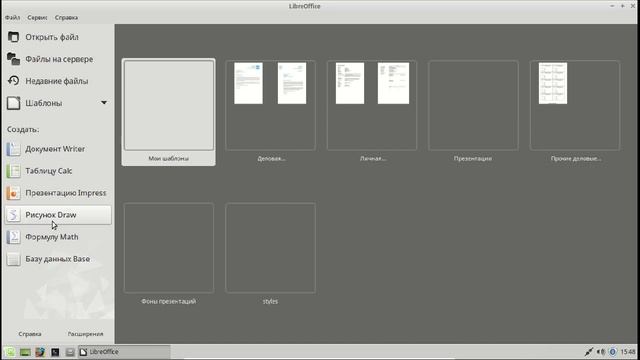Open the file manager taskbar icon

(x=70, y=352)
